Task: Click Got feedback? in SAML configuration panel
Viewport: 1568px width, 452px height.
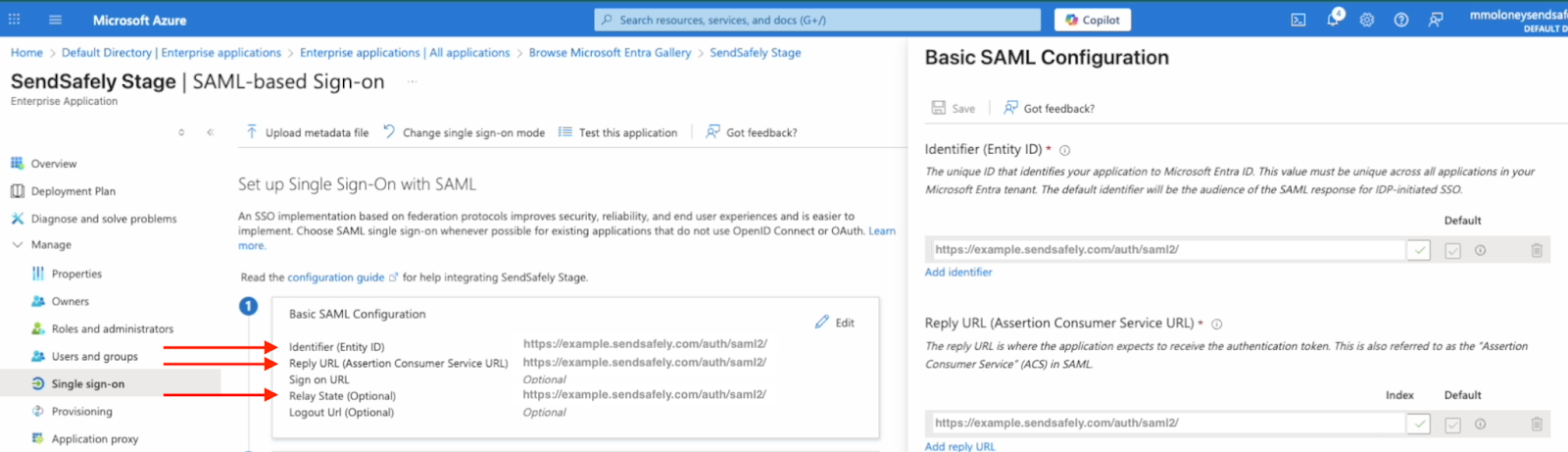Action: coord(1049,108)
